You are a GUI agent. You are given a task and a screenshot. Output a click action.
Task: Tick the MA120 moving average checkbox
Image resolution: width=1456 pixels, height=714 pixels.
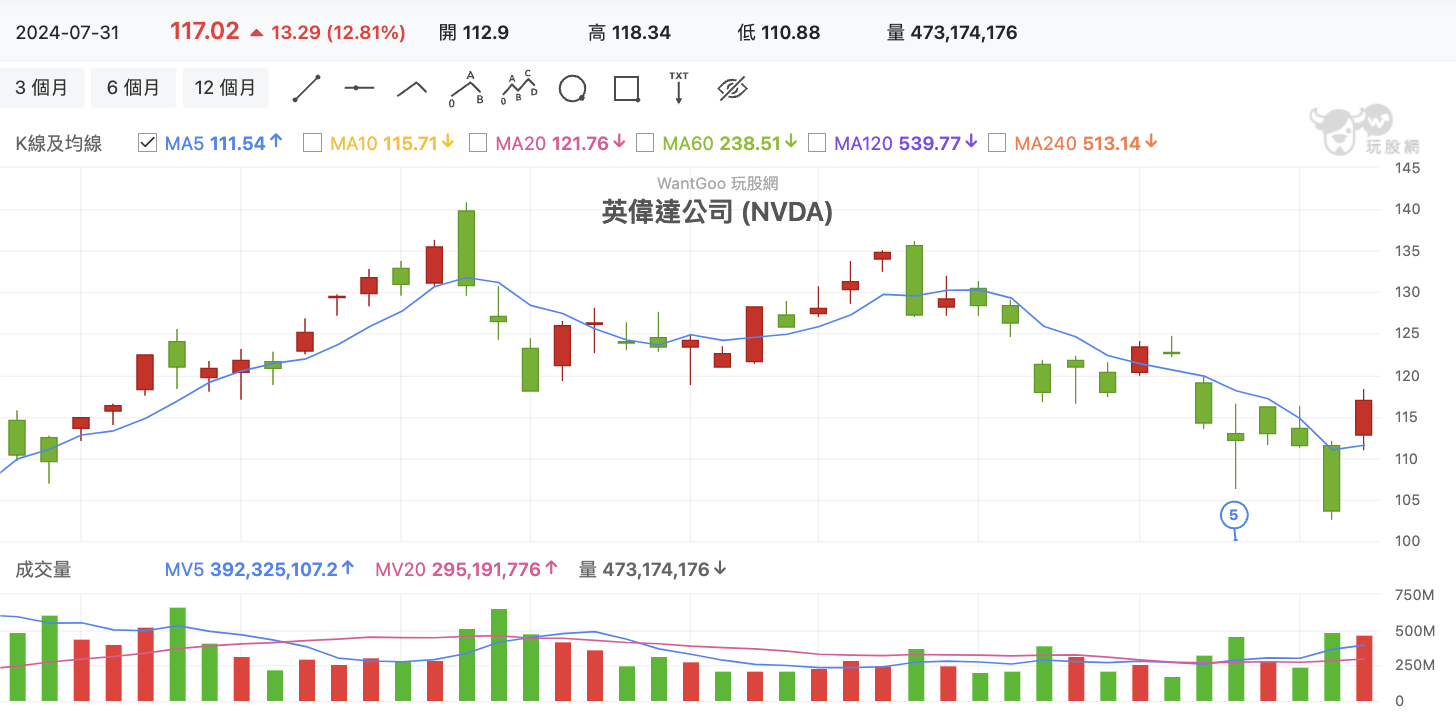[x=816, y=143]
